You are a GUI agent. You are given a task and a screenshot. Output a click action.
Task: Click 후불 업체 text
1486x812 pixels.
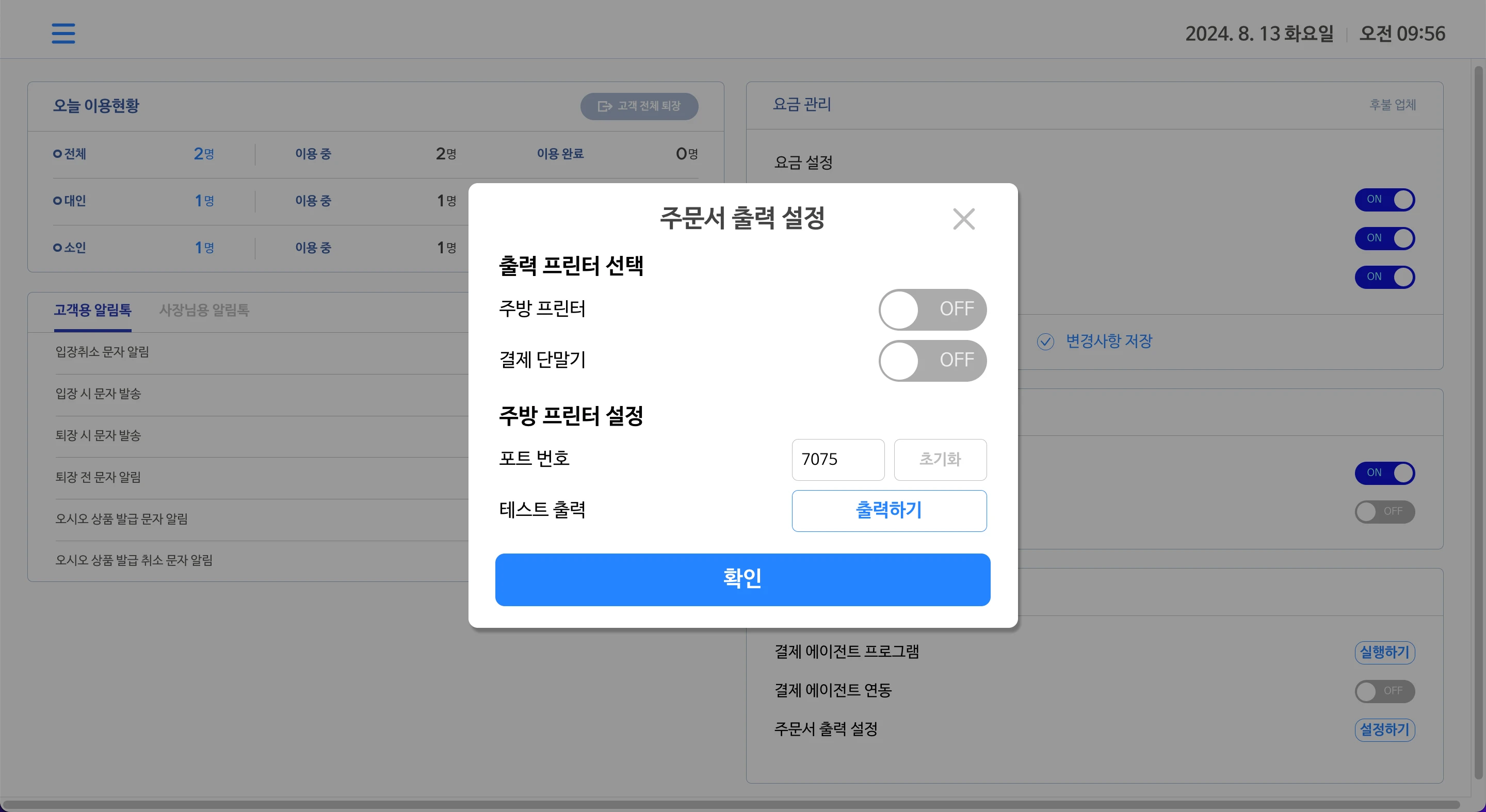click(x=1393, y=105)
